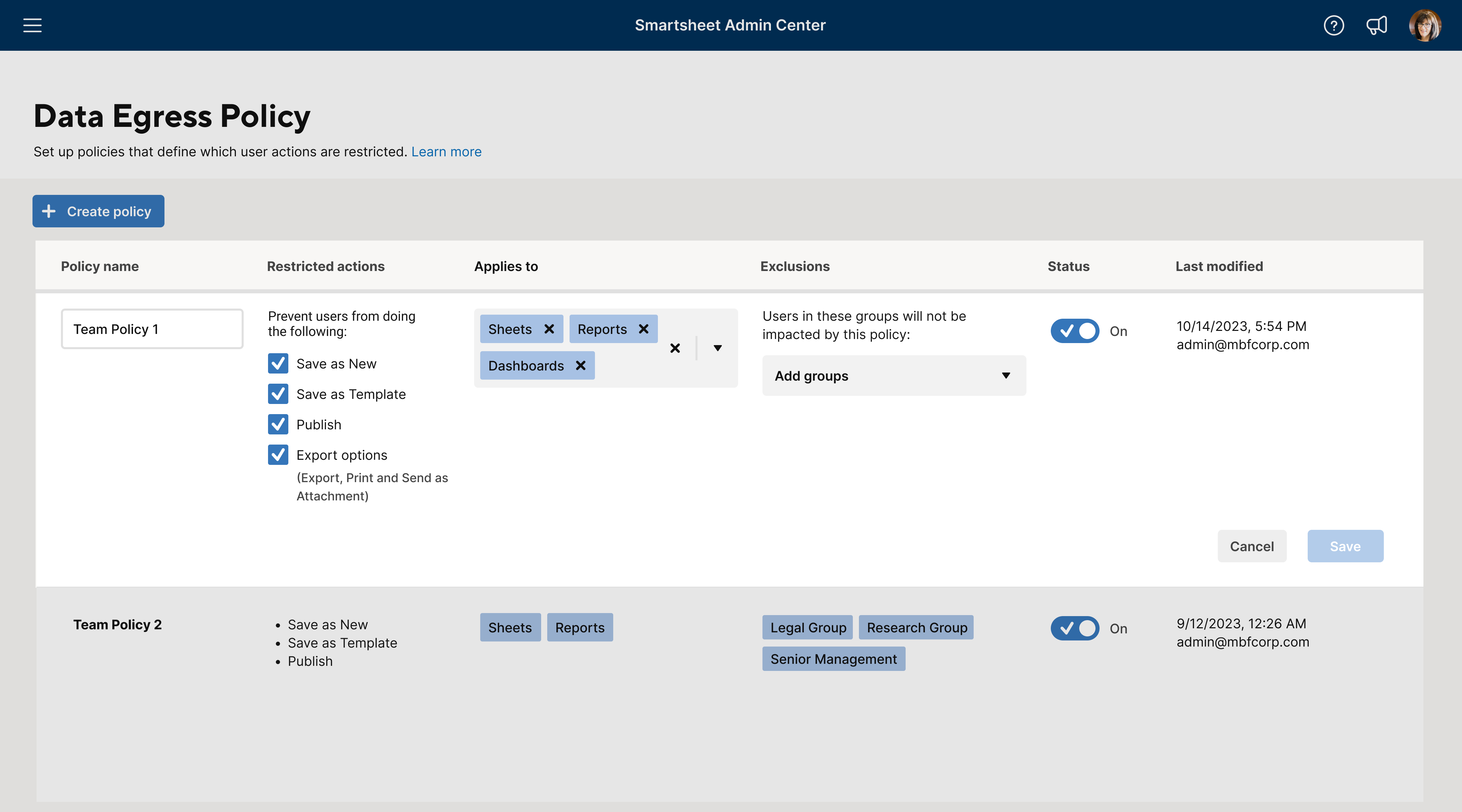Save changes to Team Policy 1

1345,546
